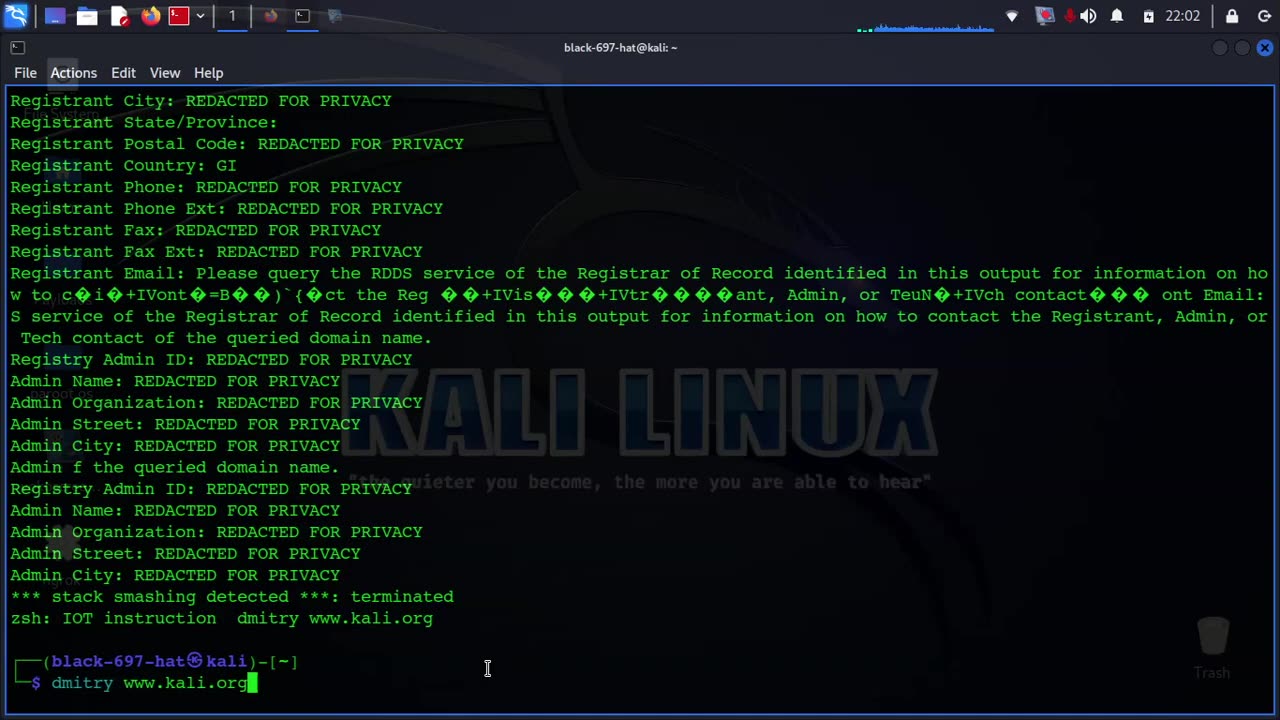Screen dimensions: 1280x720
Task: Click 'Registrant Phone Ext' line
Action: [x=226, y=209]
